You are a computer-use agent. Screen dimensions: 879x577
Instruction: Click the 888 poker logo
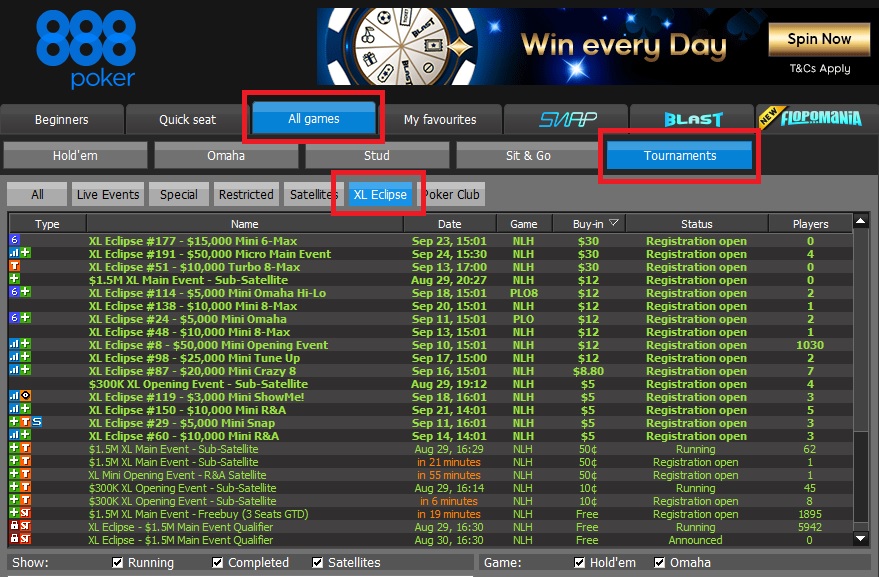click(x=86, y=49)
